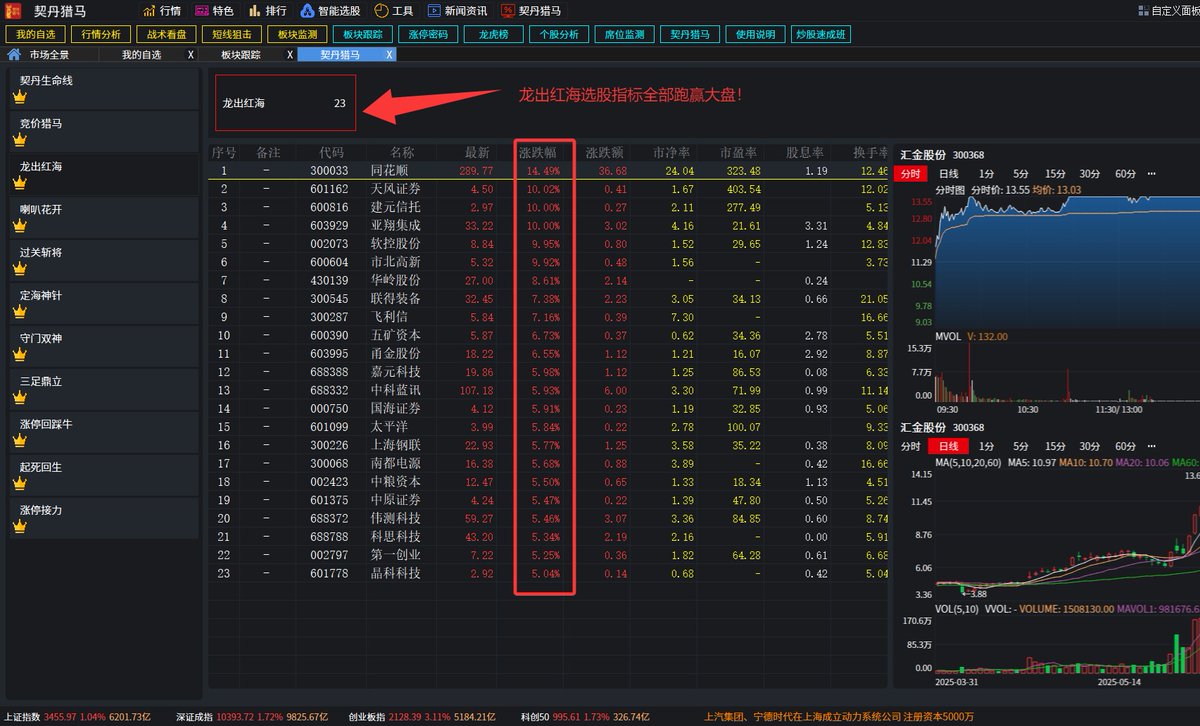The image size is (1200, 726).
Task: Open 新闻资讯 news menu
Action: pyautogui.click(x=458, y=11)
